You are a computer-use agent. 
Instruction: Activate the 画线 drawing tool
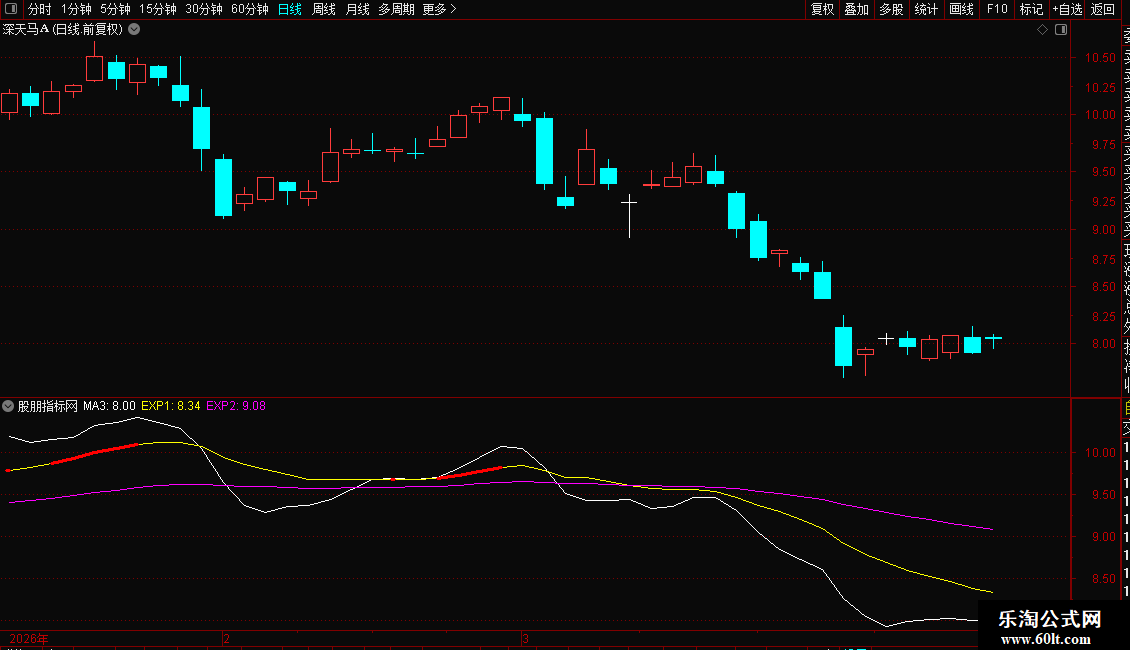[x=961, y=9]
